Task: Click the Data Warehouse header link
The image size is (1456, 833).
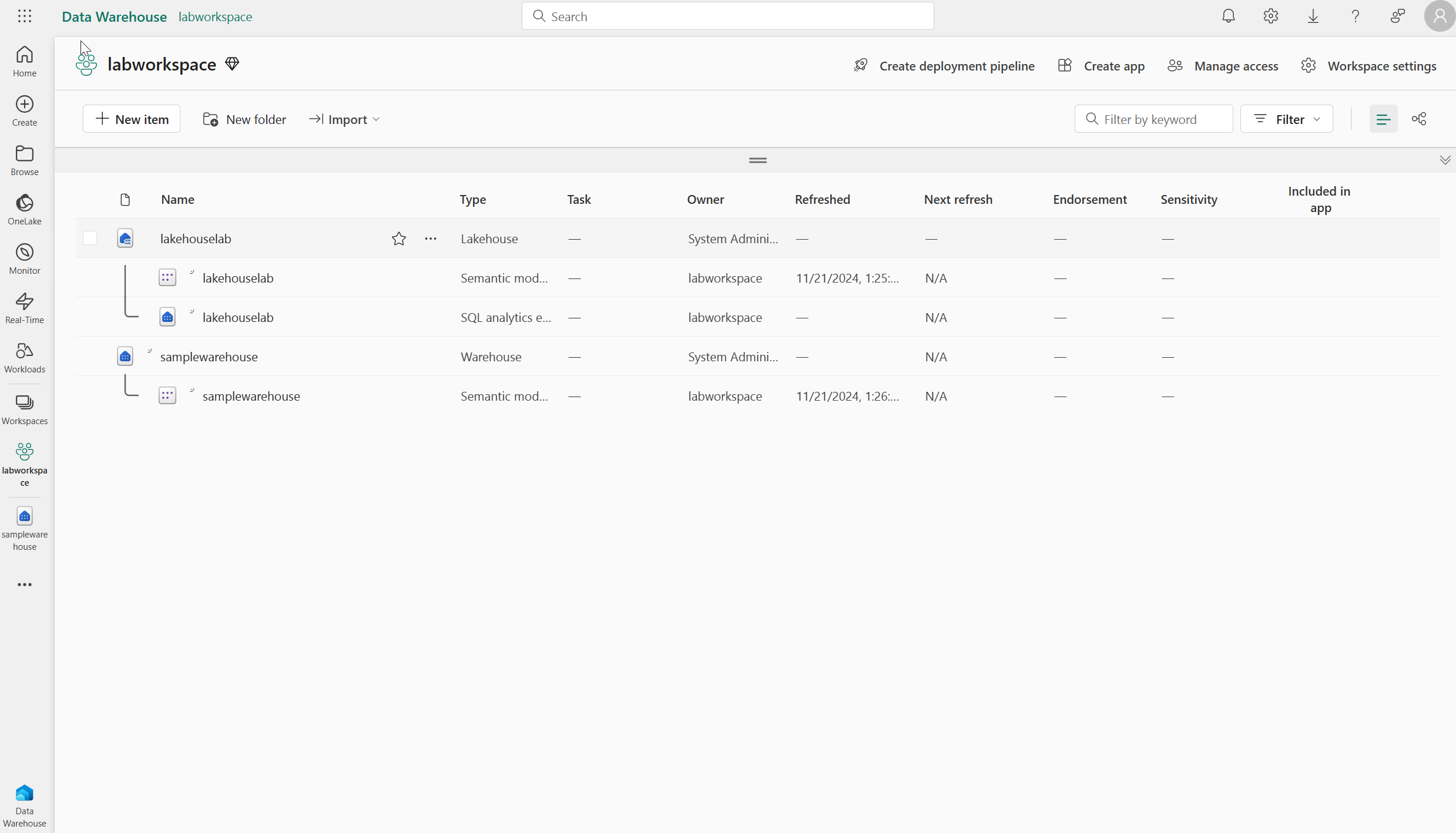Action: 115,16
